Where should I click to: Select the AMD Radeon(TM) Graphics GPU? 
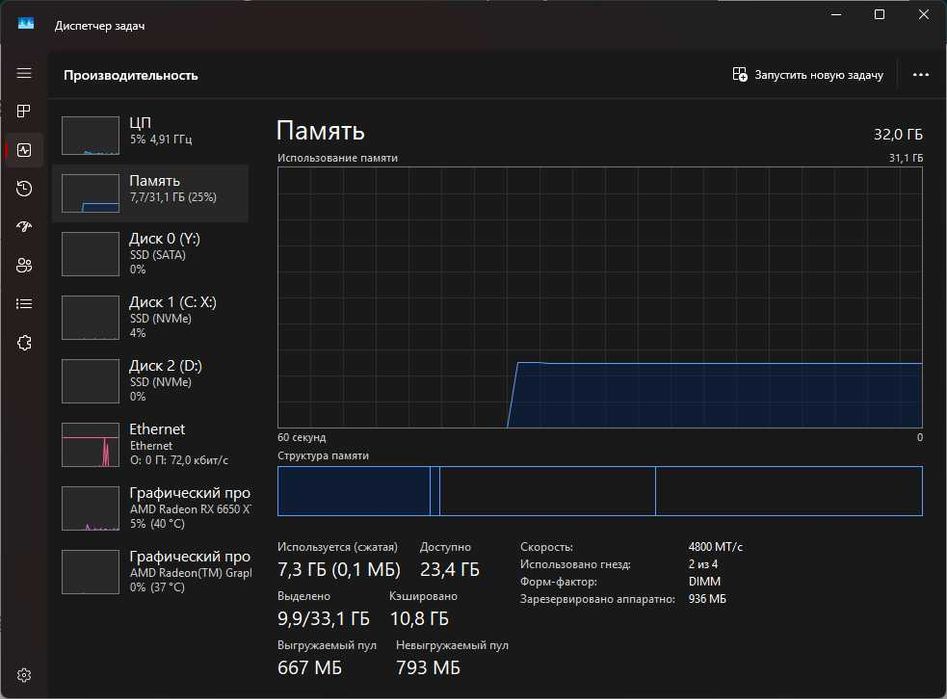click(150, 572)
